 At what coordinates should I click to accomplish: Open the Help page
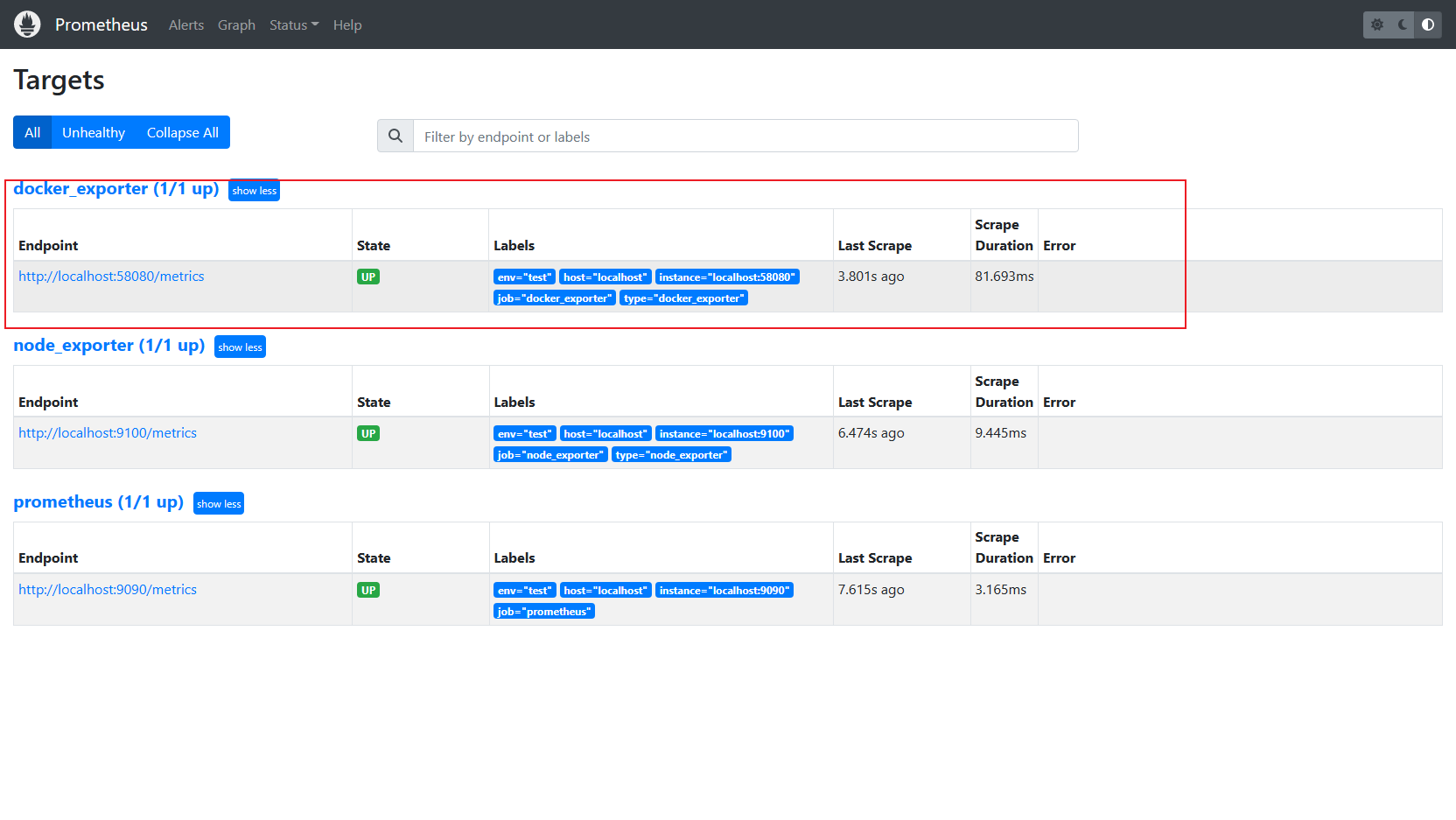coord(347,25)
